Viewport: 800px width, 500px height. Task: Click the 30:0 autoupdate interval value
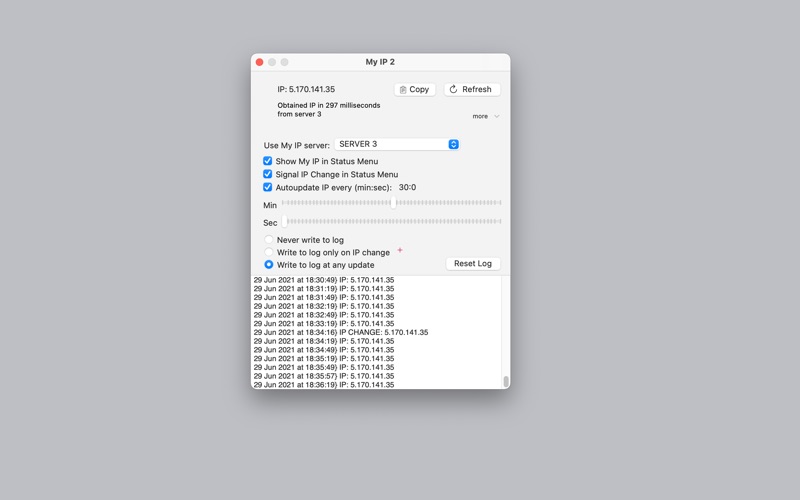click(407, 187)
